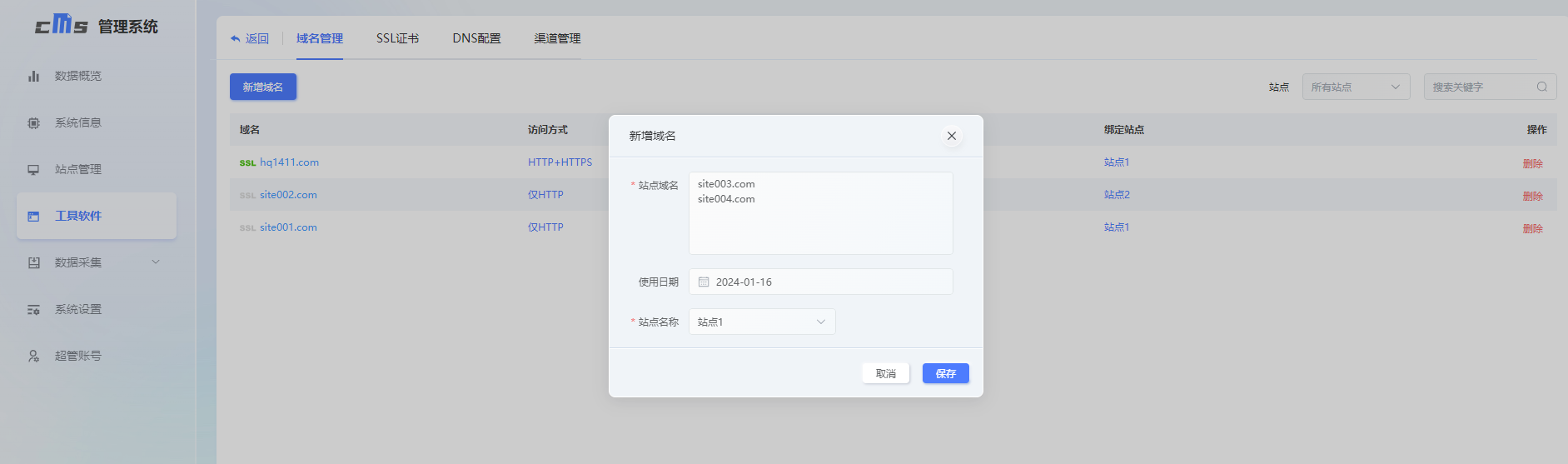
Task: Delete the hq1411.com row via 删除
Action: 1532,163
